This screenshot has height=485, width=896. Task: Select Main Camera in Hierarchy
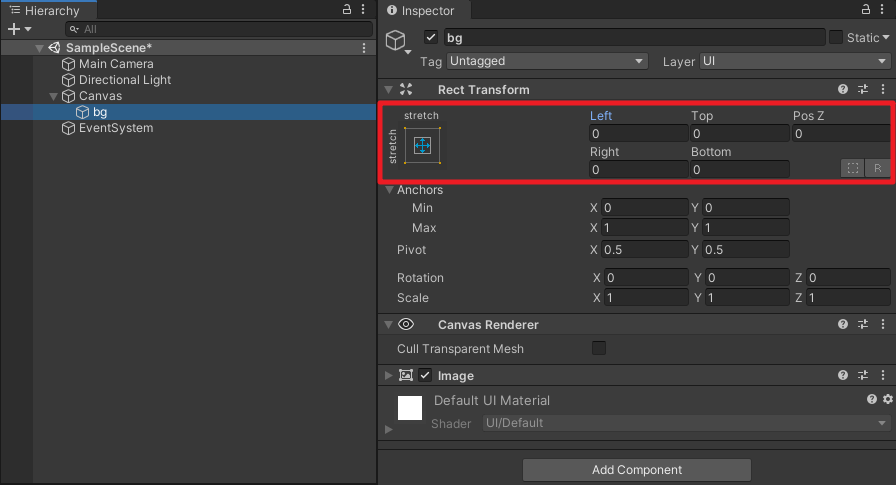[116, 64]
